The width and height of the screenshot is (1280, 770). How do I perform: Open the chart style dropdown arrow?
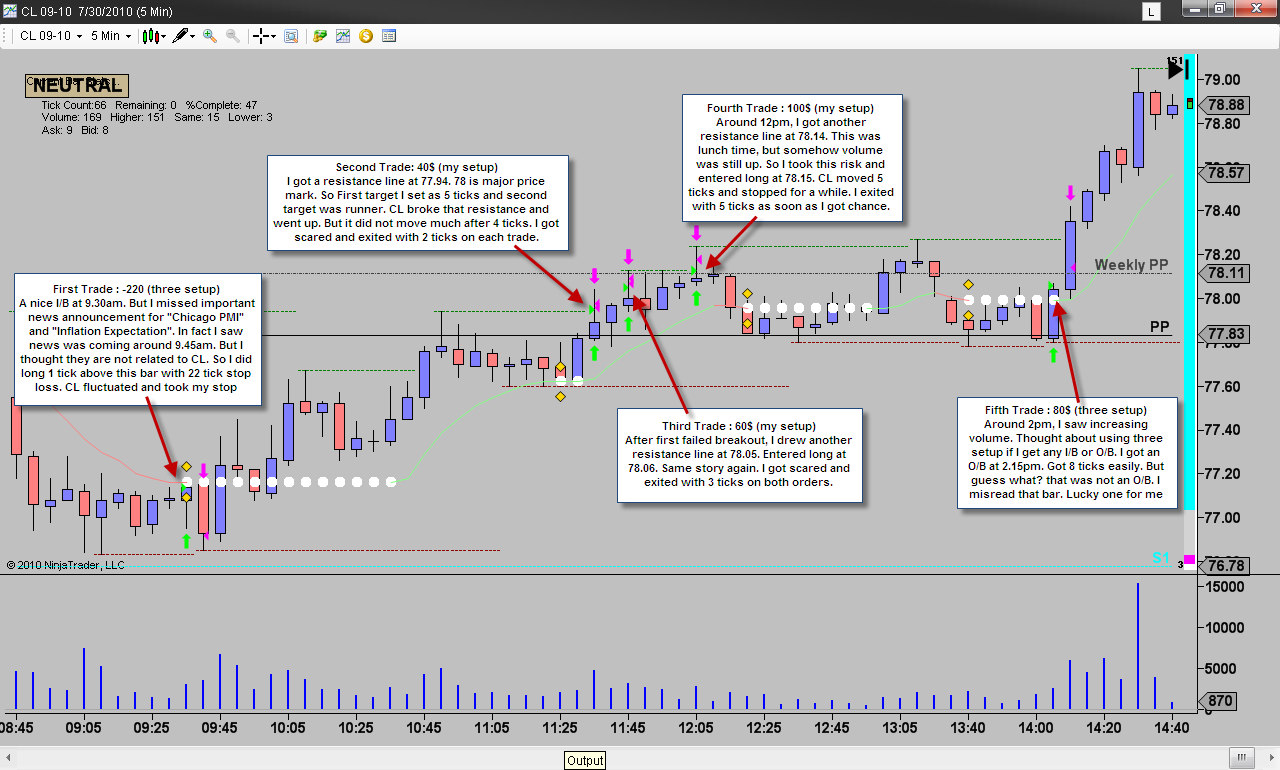pos(163,36)
